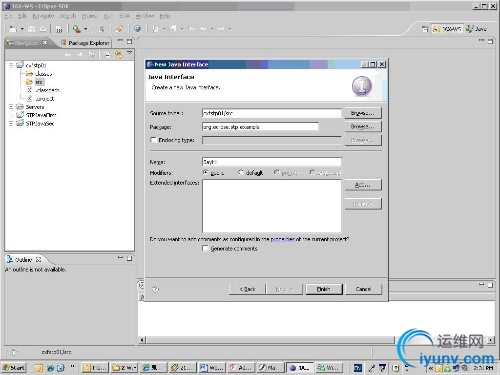Click in the Package input field
Image resolution: width=500 pixels, height=375 pixels.
pyautogui.click(x=260, y=127)
